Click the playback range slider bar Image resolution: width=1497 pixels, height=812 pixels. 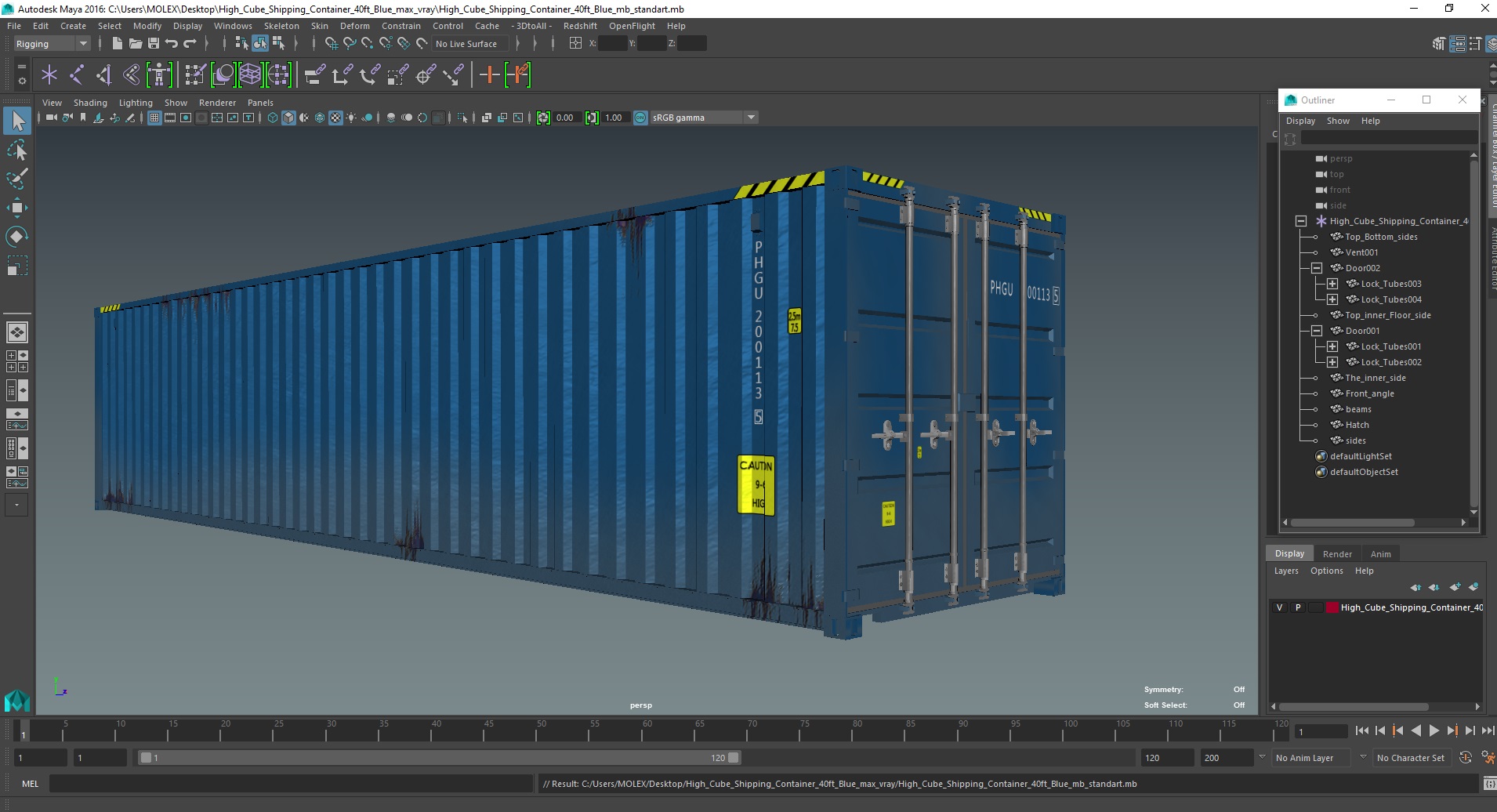[439, 758]
